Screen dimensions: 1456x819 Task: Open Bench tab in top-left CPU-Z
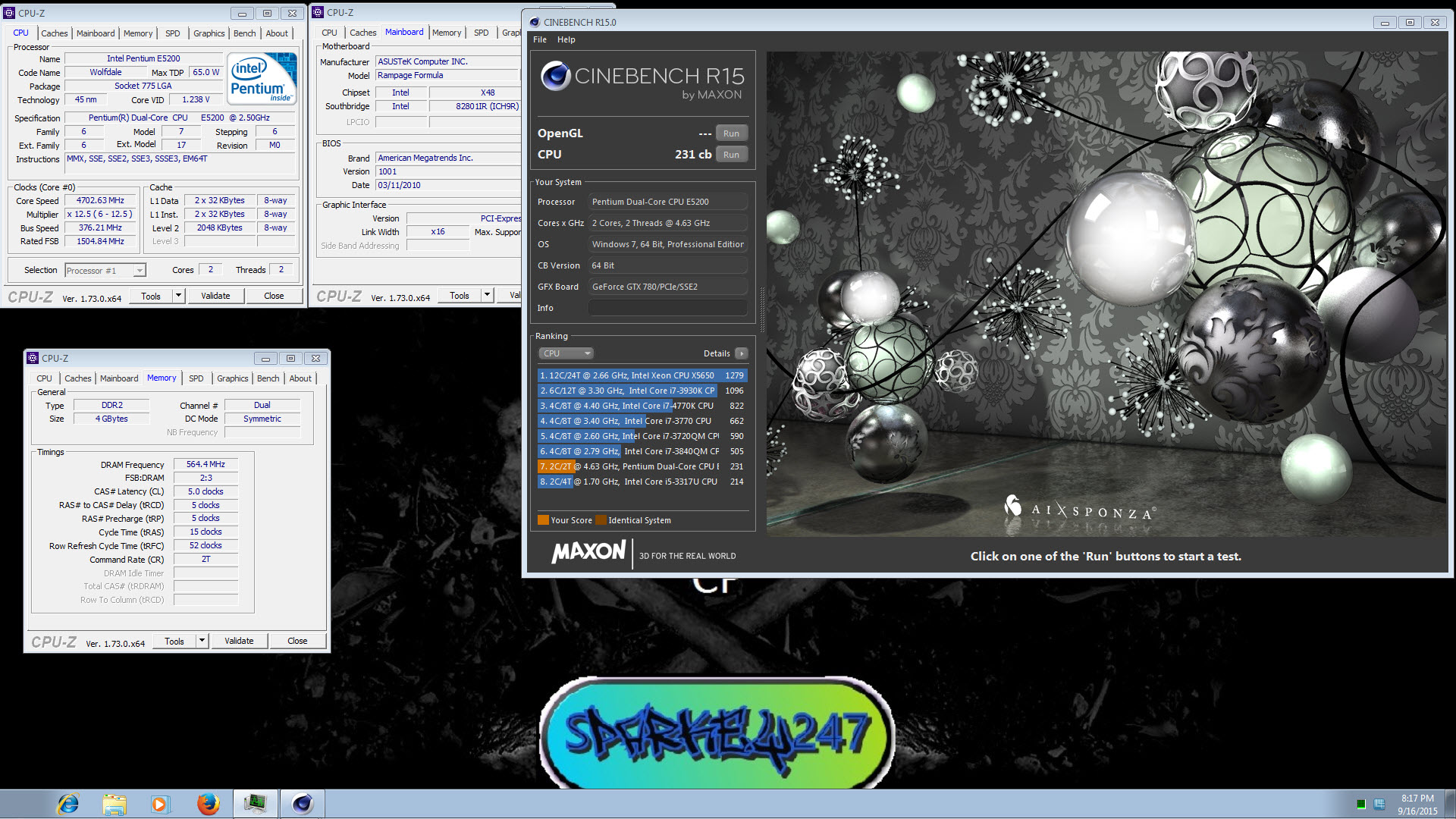(x=245, y=33)
